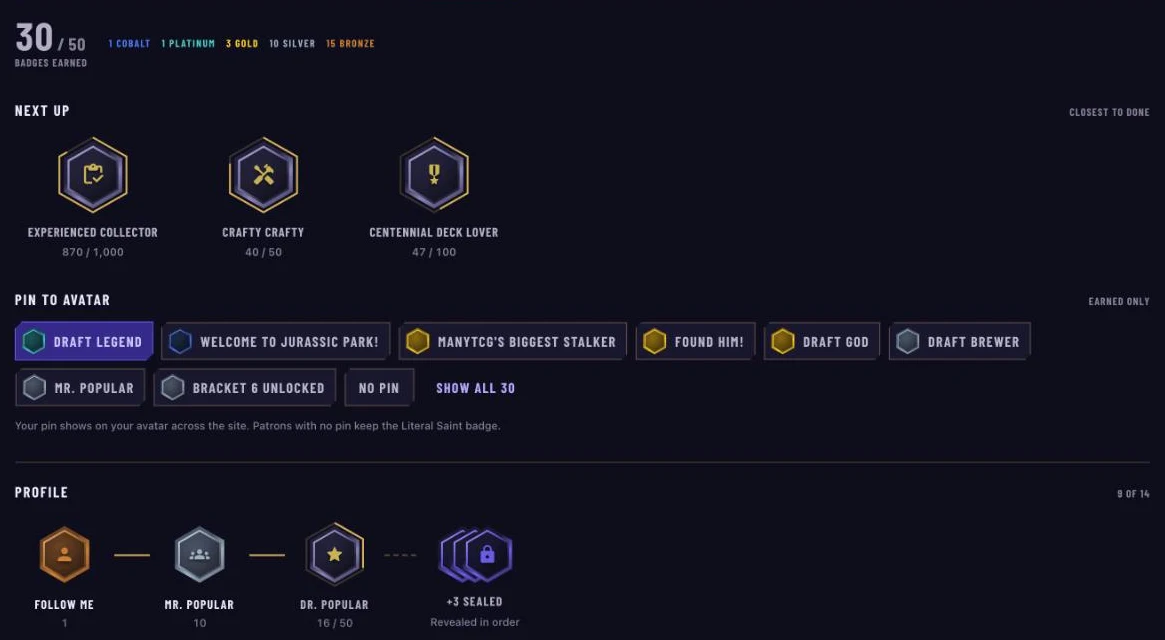
Task: Filter by 1 Cobalt badges
Action: click(x=129, y=44)
